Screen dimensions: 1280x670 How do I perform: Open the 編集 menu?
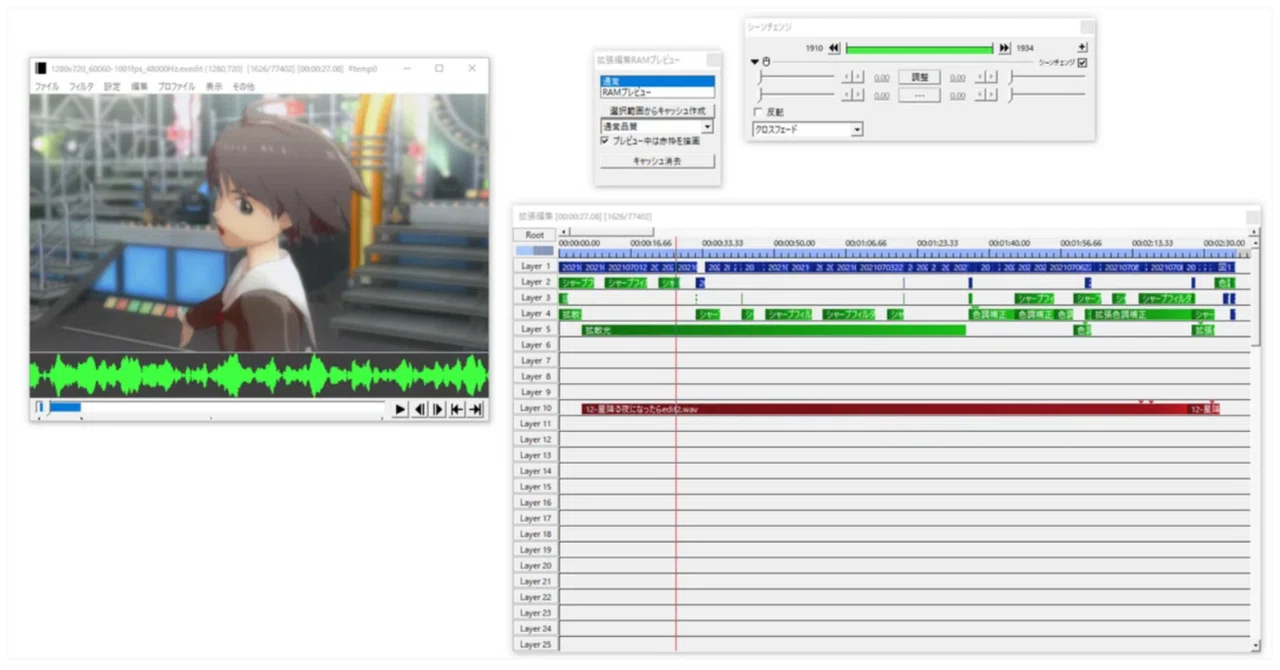pos(139,87)
